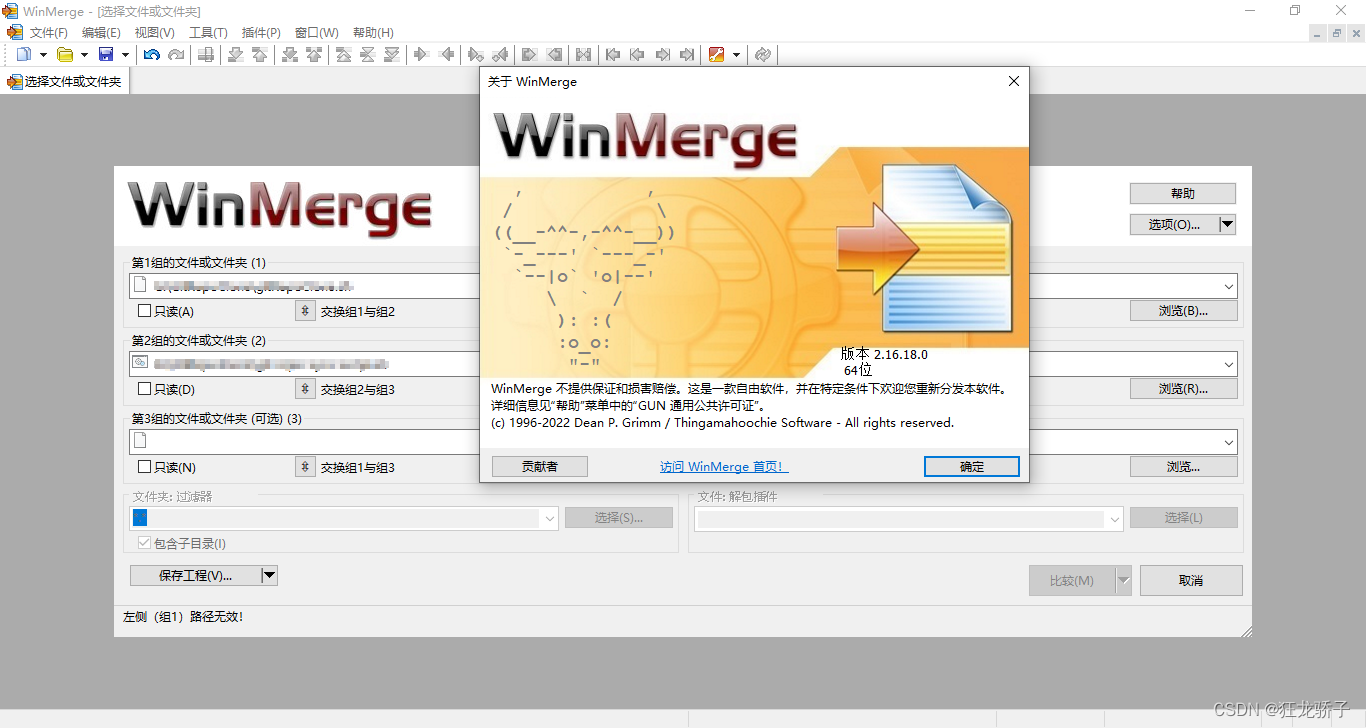Click the Copy All to Right icon
This screenshot has width=1366, height=728.
[529, 54]
